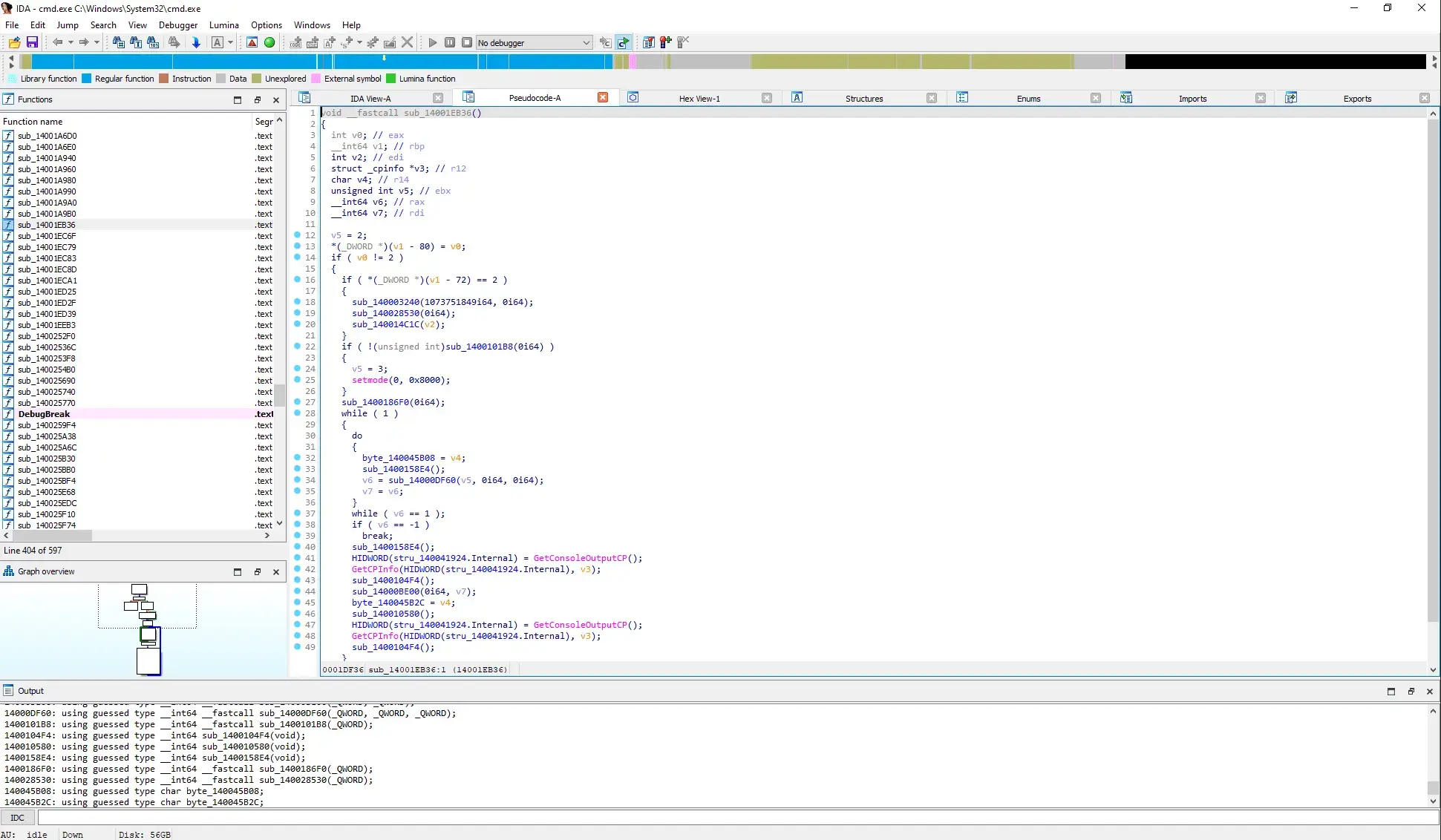Open the Windows menu

pyautogui.click(x=312, y=24)
